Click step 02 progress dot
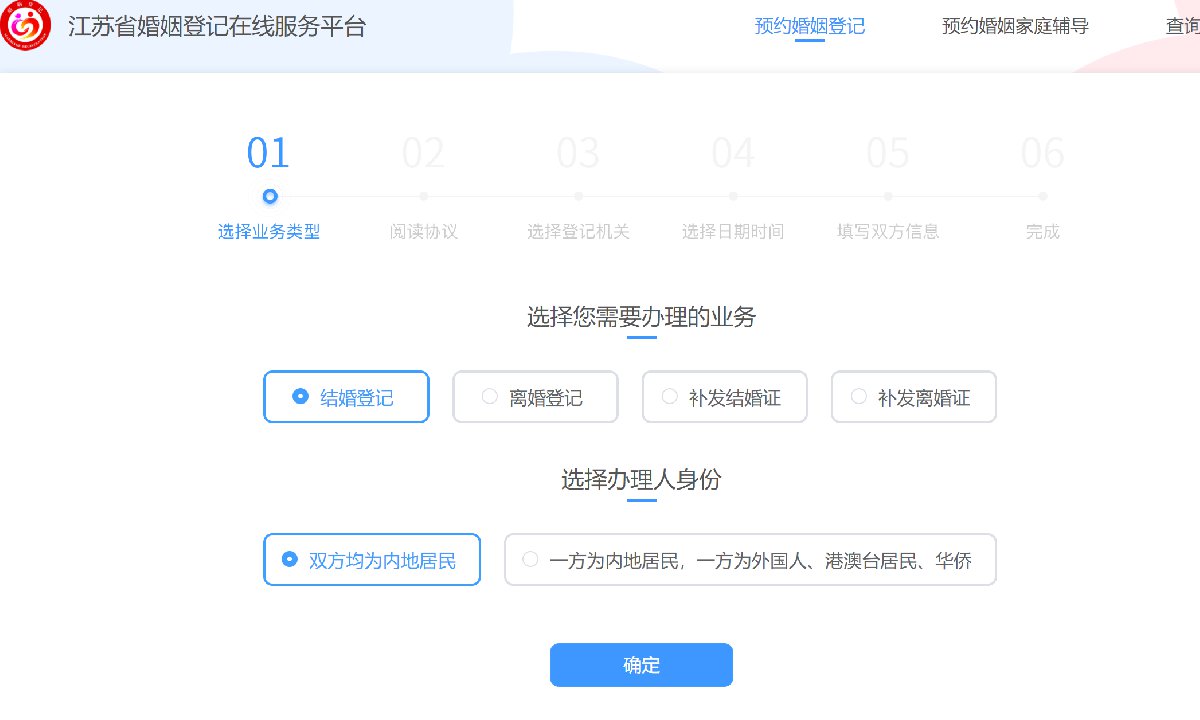1200x720 pixels. tap(424, 196)
